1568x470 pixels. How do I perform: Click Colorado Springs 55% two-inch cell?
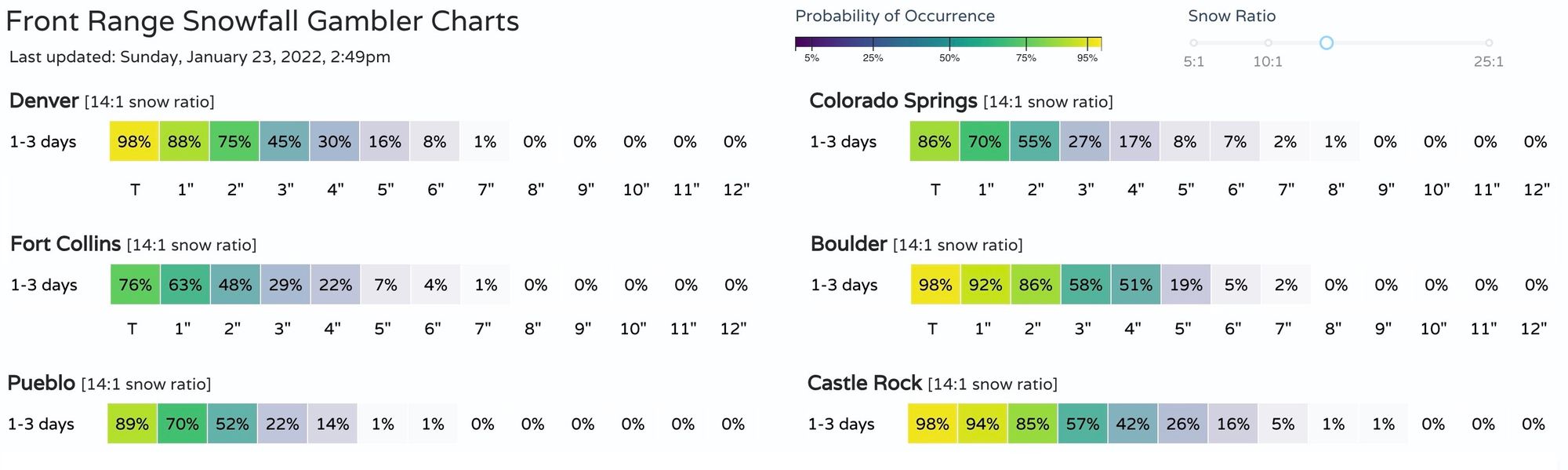pyautogui.click(x=1035, y=141)
